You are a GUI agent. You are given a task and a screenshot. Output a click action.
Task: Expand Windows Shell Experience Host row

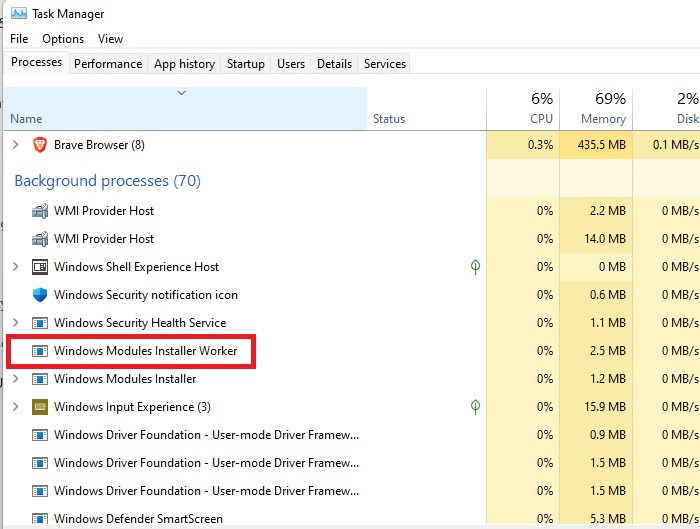[x=16, y=267]
